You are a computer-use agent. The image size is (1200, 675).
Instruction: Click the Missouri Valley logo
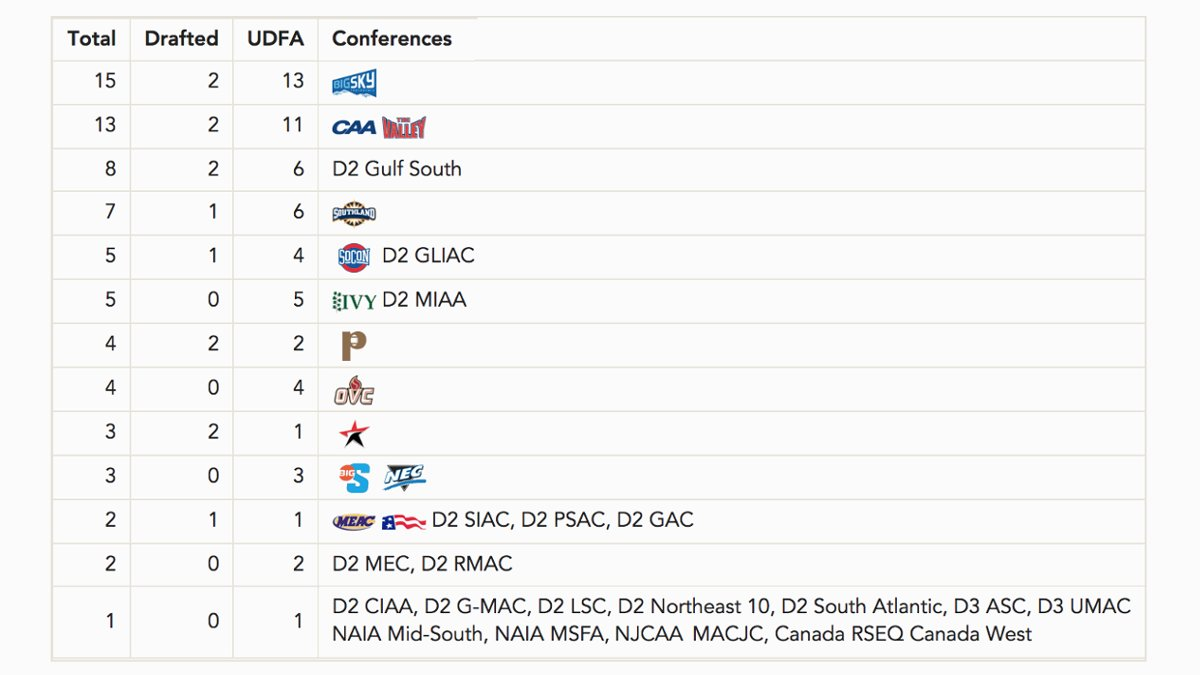[404, 127]
